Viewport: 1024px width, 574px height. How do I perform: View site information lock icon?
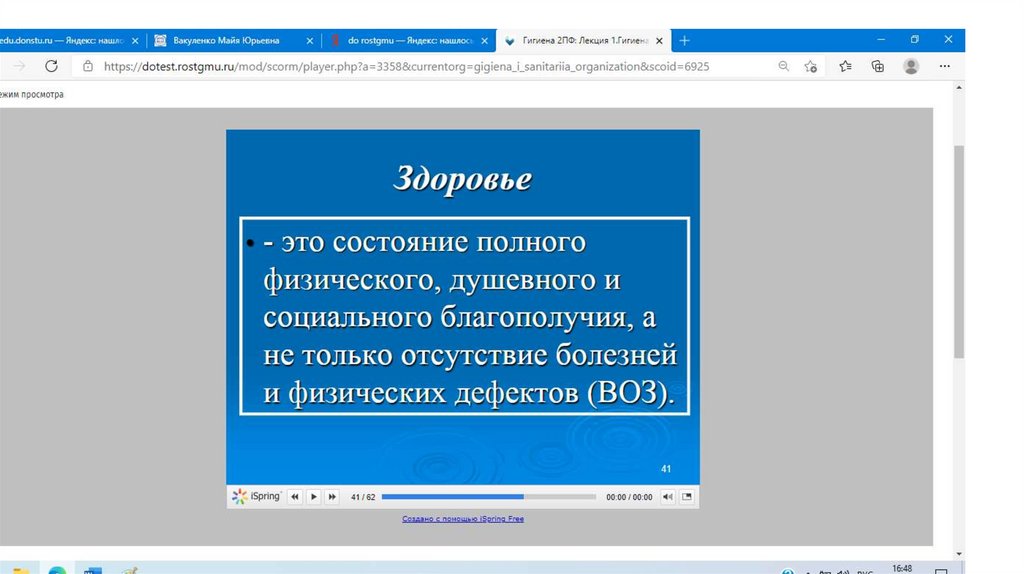coord(88,66)
